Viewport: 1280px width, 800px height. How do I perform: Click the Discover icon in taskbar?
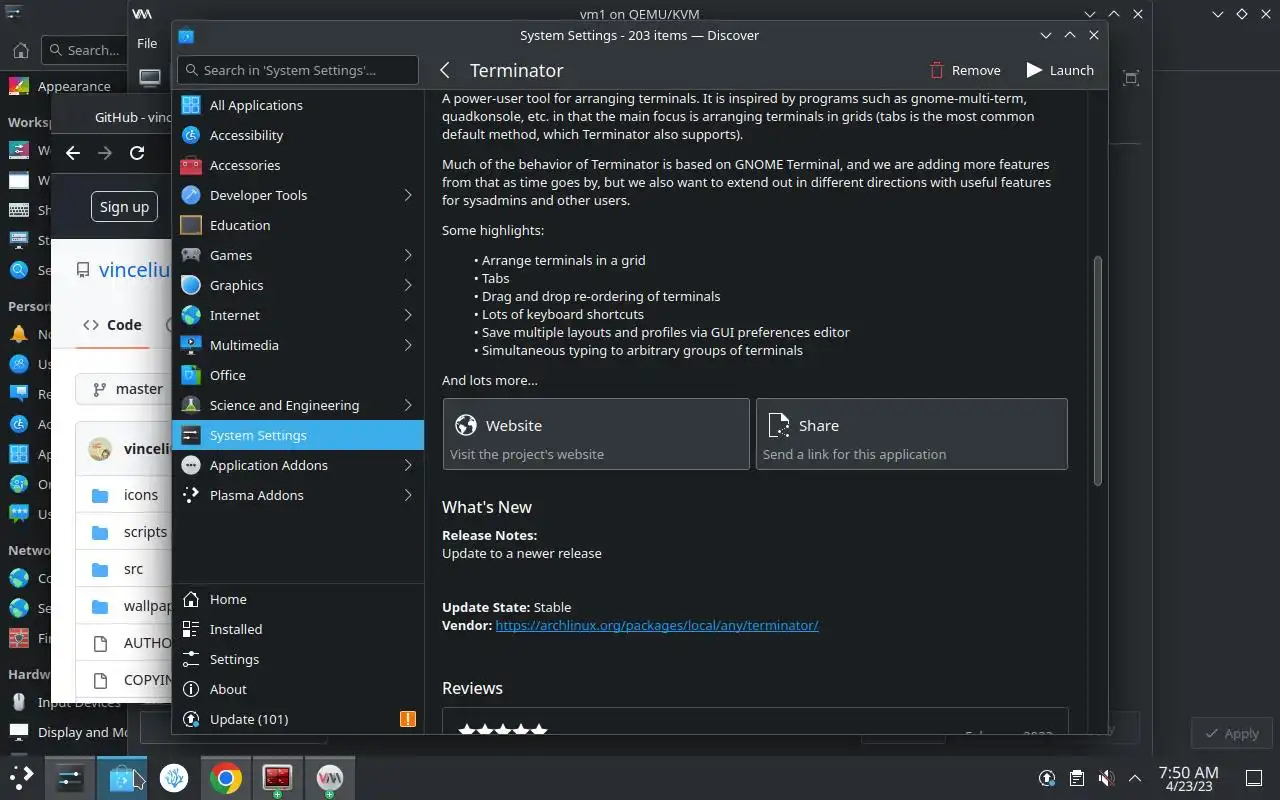[x=122, y=778]
